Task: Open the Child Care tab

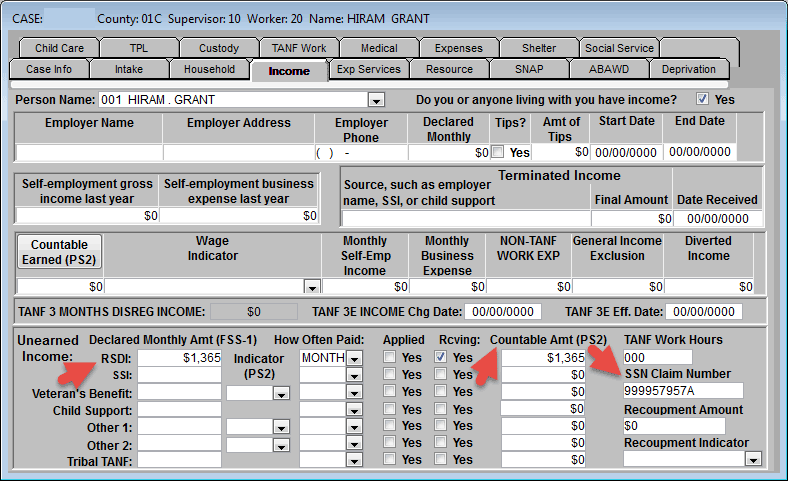Action: coord(59,48)
